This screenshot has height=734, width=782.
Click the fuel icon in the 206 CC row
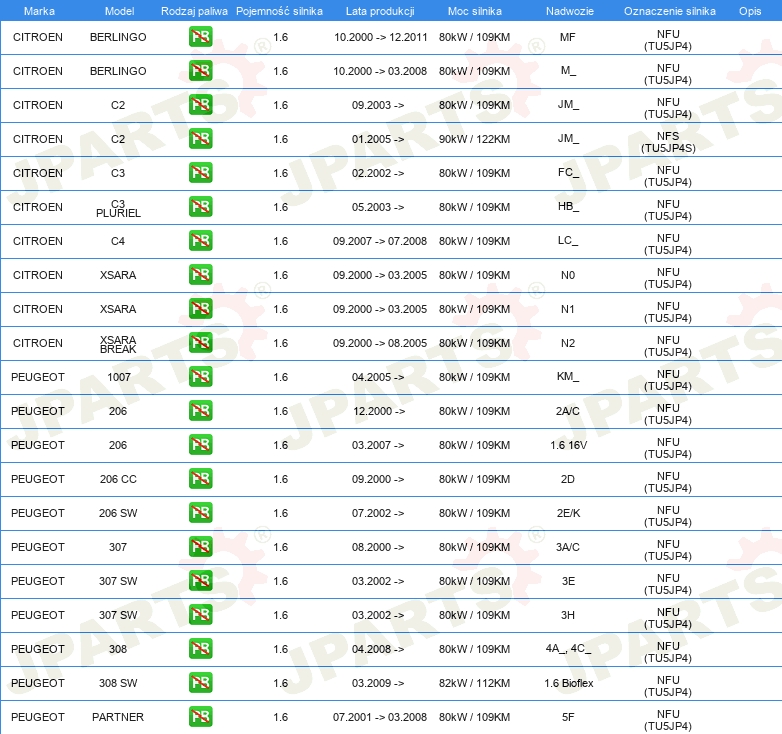coord(200,479)
